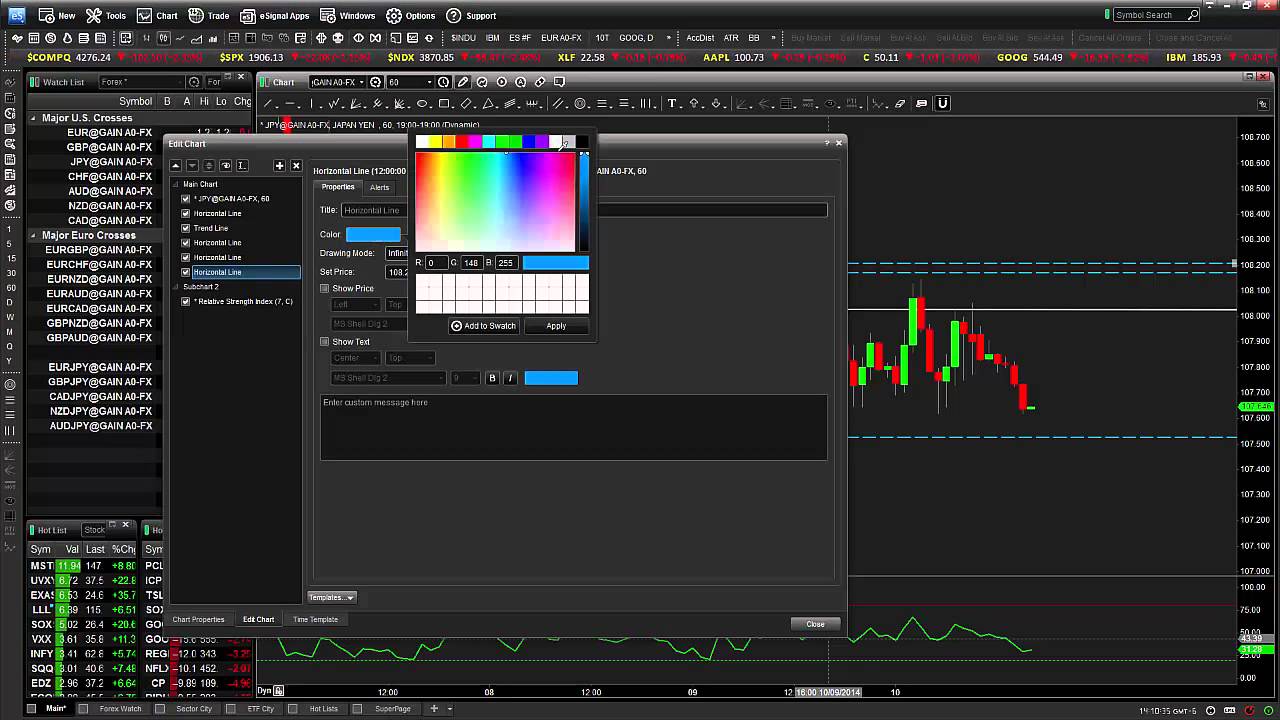Click the R value field in color picker

coord(437,263)
